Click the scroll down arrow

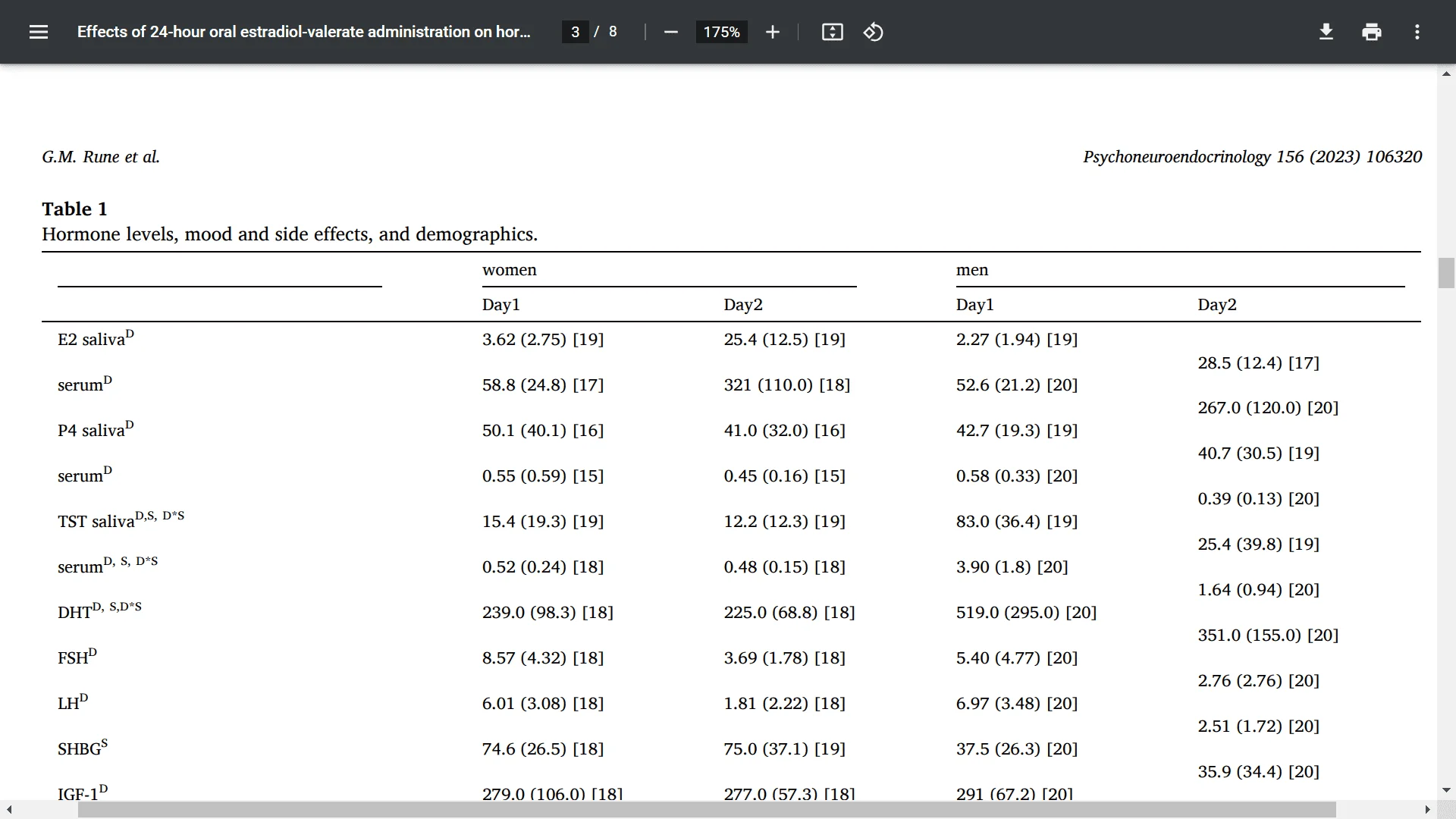point(1446,790)
